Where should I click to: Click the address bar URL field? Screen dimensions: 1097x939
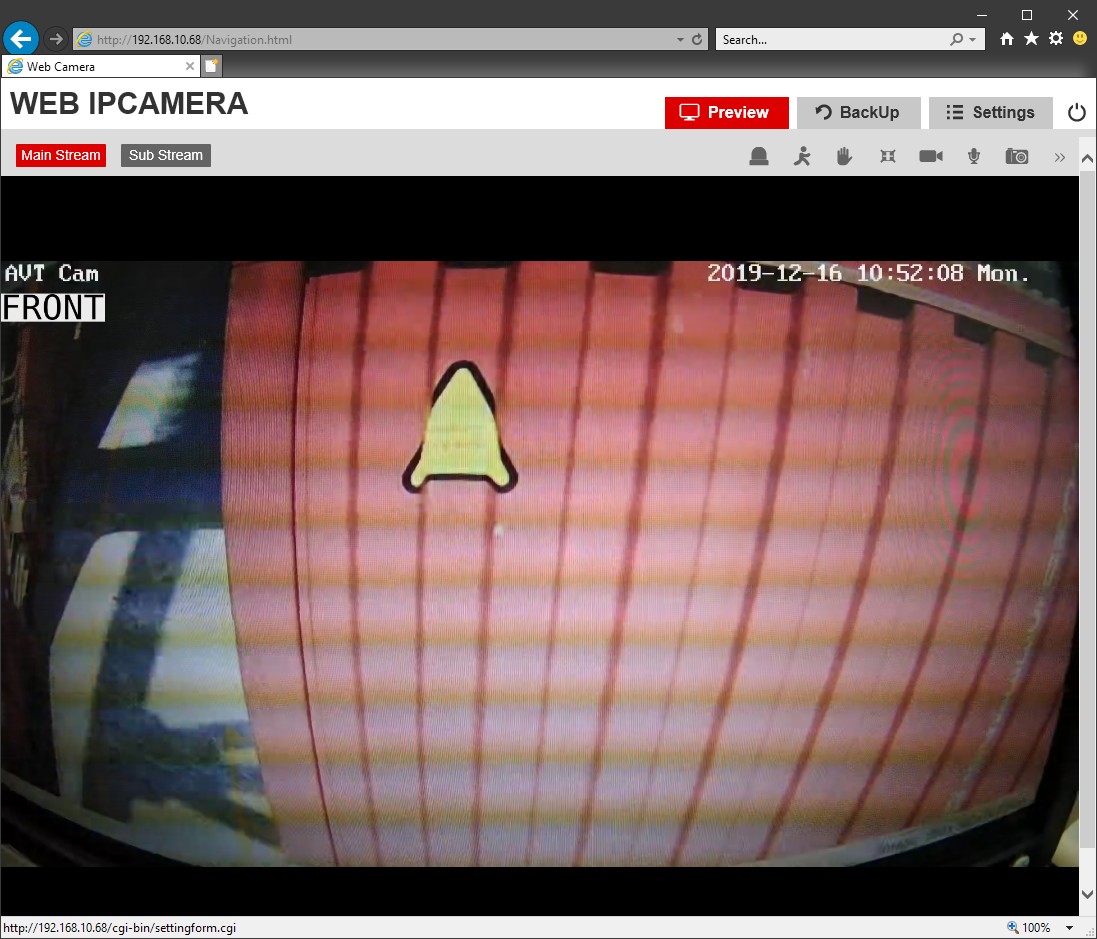378,40
